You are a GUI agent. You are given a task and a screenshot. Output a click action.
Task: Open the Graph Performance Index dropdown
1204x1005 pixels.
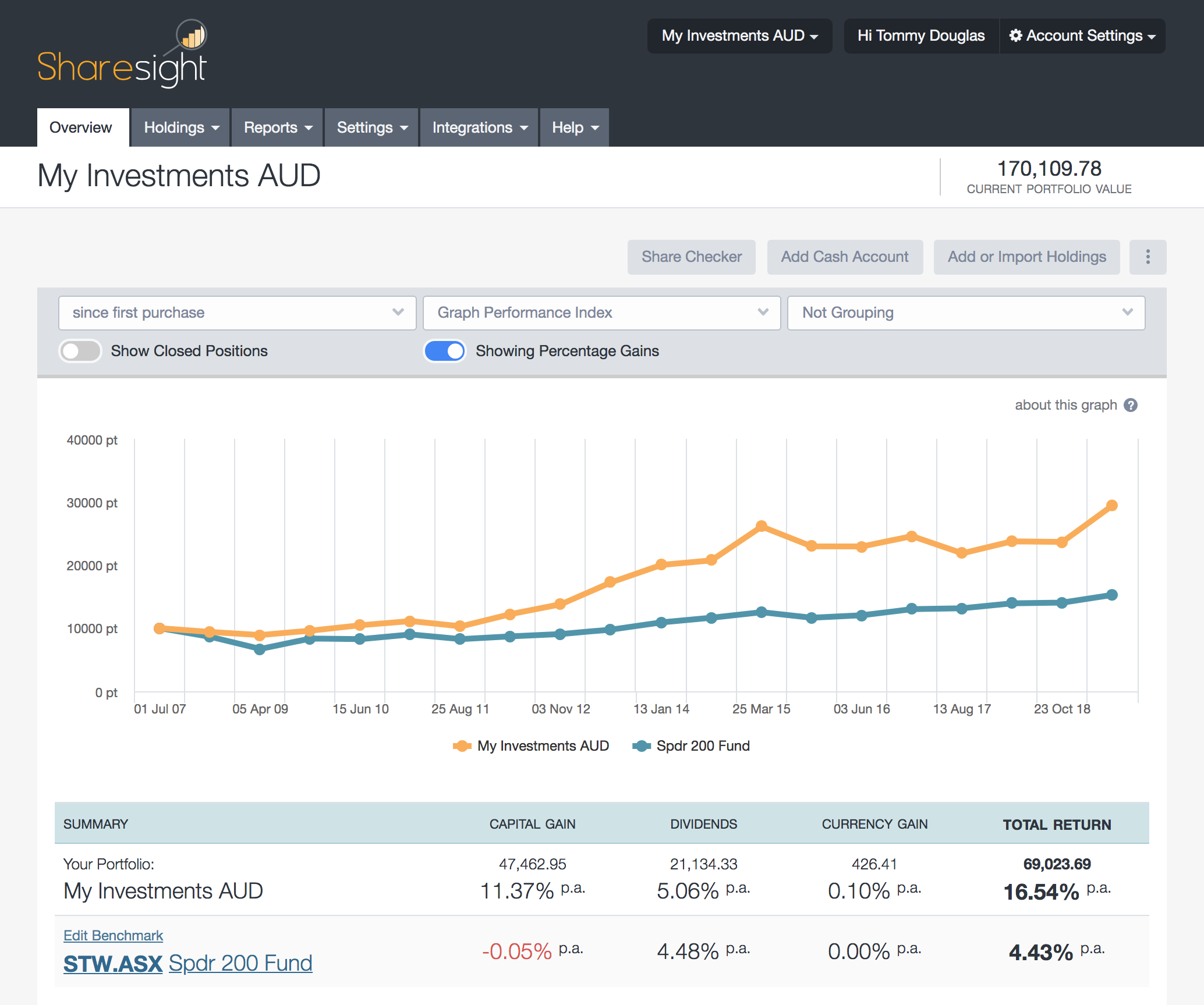[601, 313]
